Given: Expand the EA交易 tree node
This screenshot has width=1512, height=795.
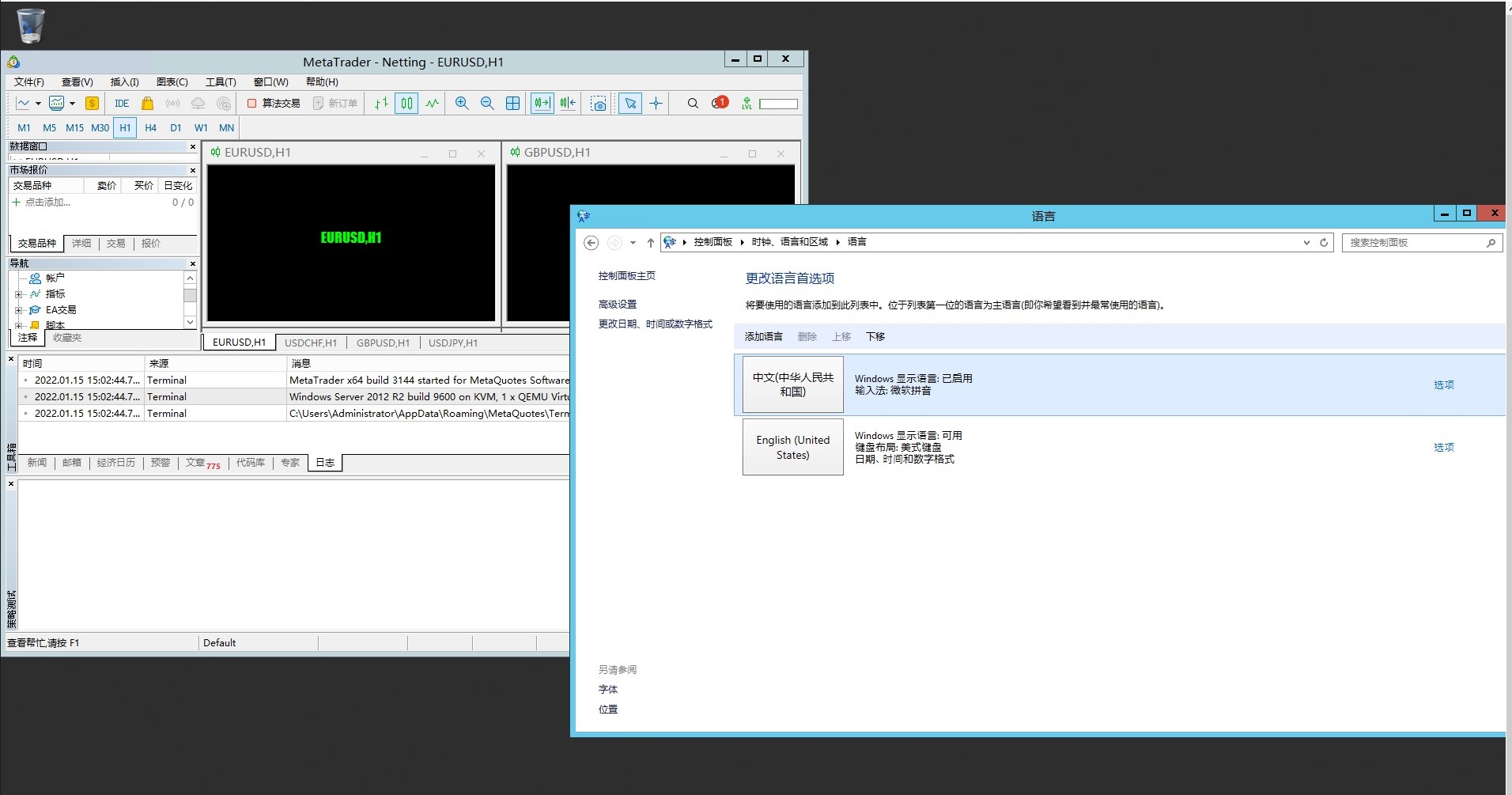Looking at the screenshot, I should pos(19,310).
